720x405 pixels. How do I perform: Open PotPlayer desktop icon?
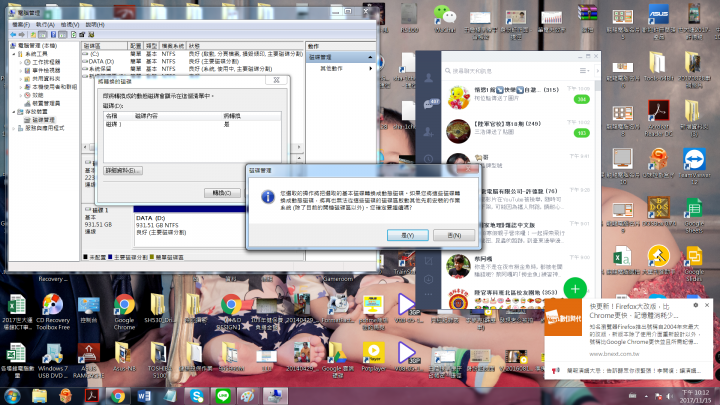pyautogui.click(x=373, y=357)
